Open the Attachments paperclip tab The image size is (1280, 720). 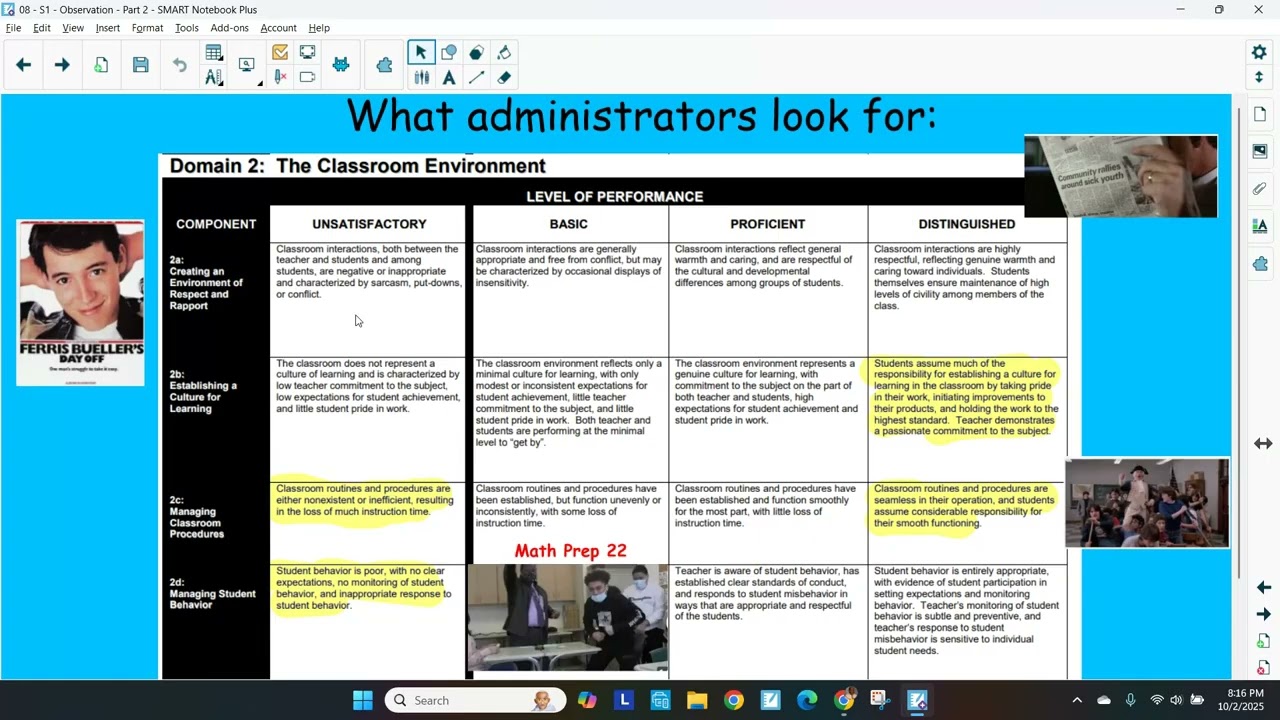(x=1260, y=188)
